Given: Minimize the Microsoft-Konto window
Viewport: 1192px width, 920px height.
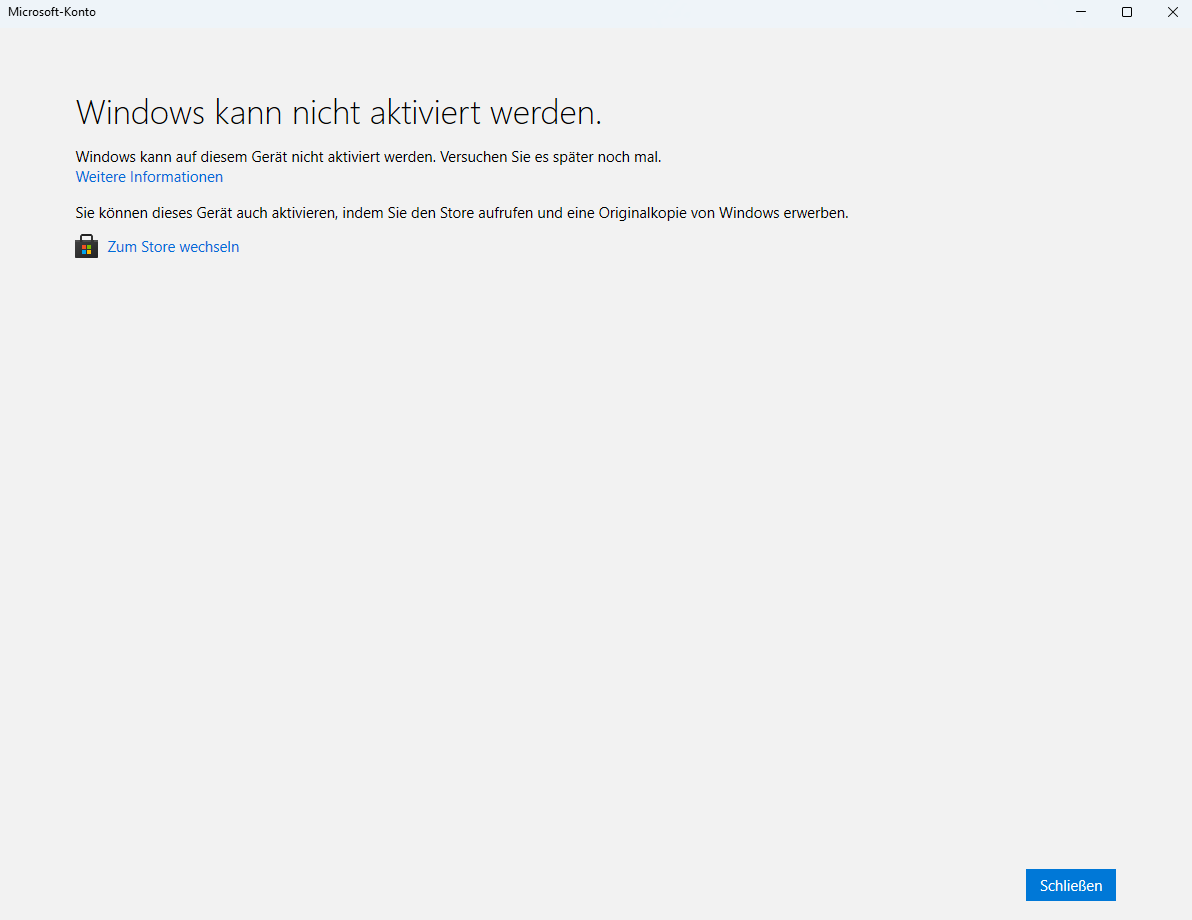Looking at the screenshot, I should point(1081,12).
